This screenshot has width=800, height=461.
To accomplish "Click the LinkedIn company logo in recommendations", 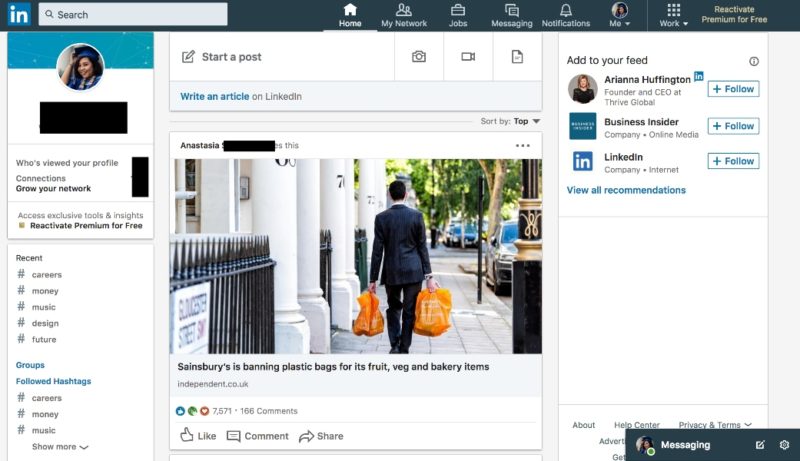I will click(583, 161).
